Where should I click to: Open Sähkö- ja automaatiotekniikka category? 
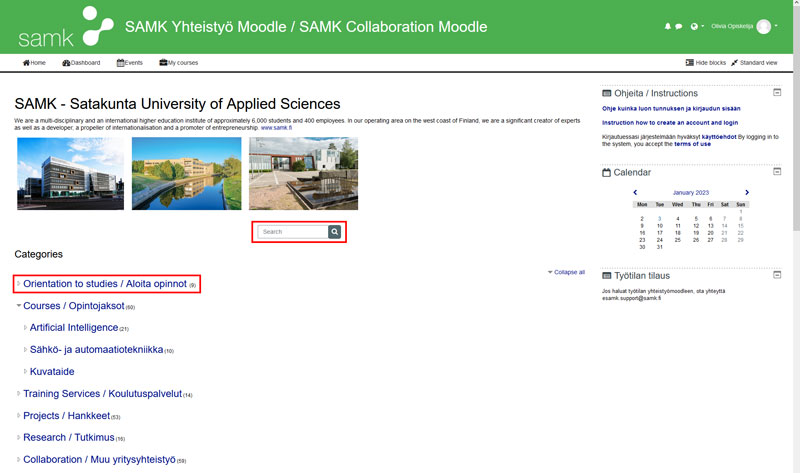(96, 350)
